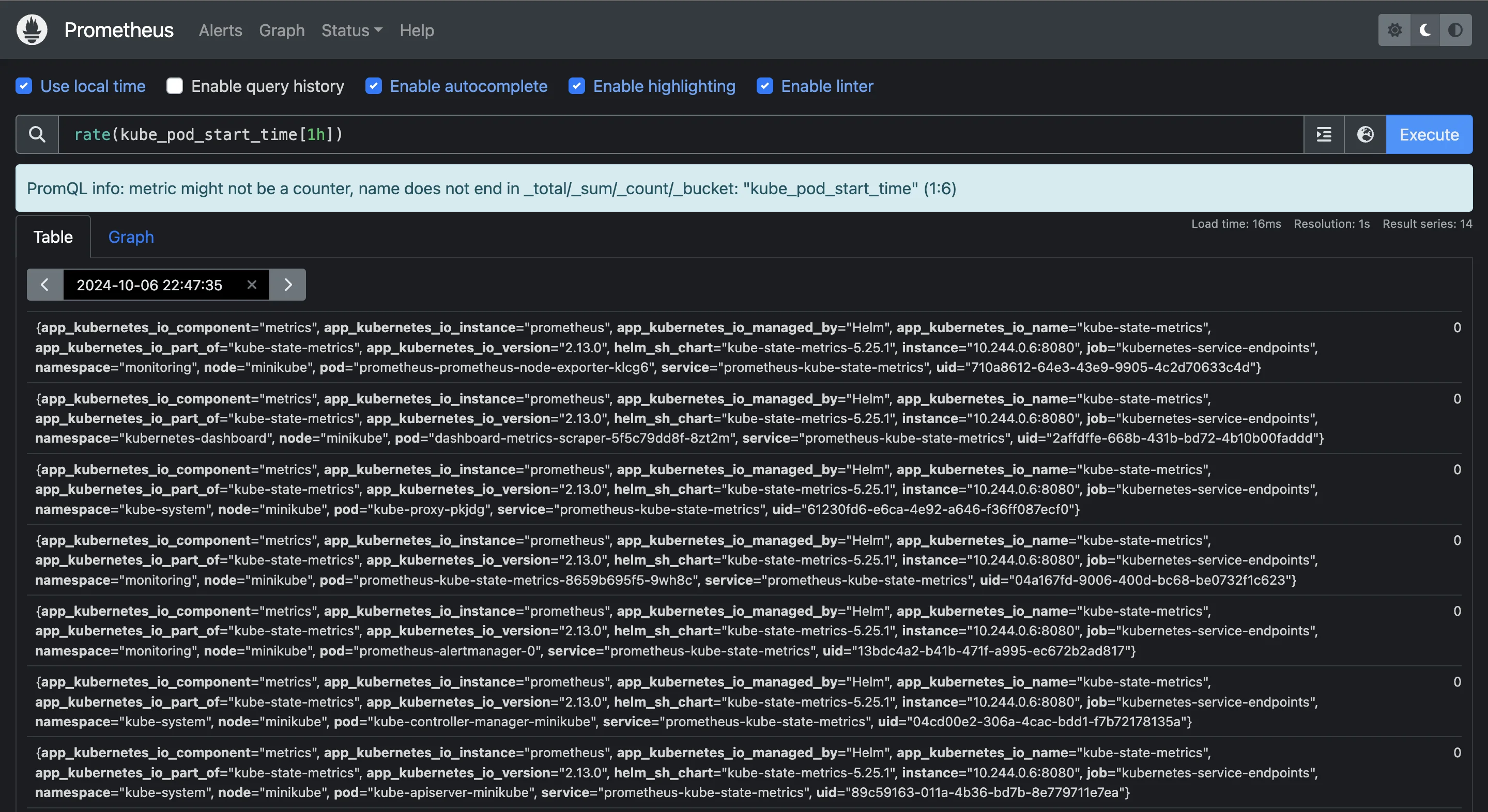
Task: Step evaluation time forward with right chevron
Action: click(x=288, y=285)
